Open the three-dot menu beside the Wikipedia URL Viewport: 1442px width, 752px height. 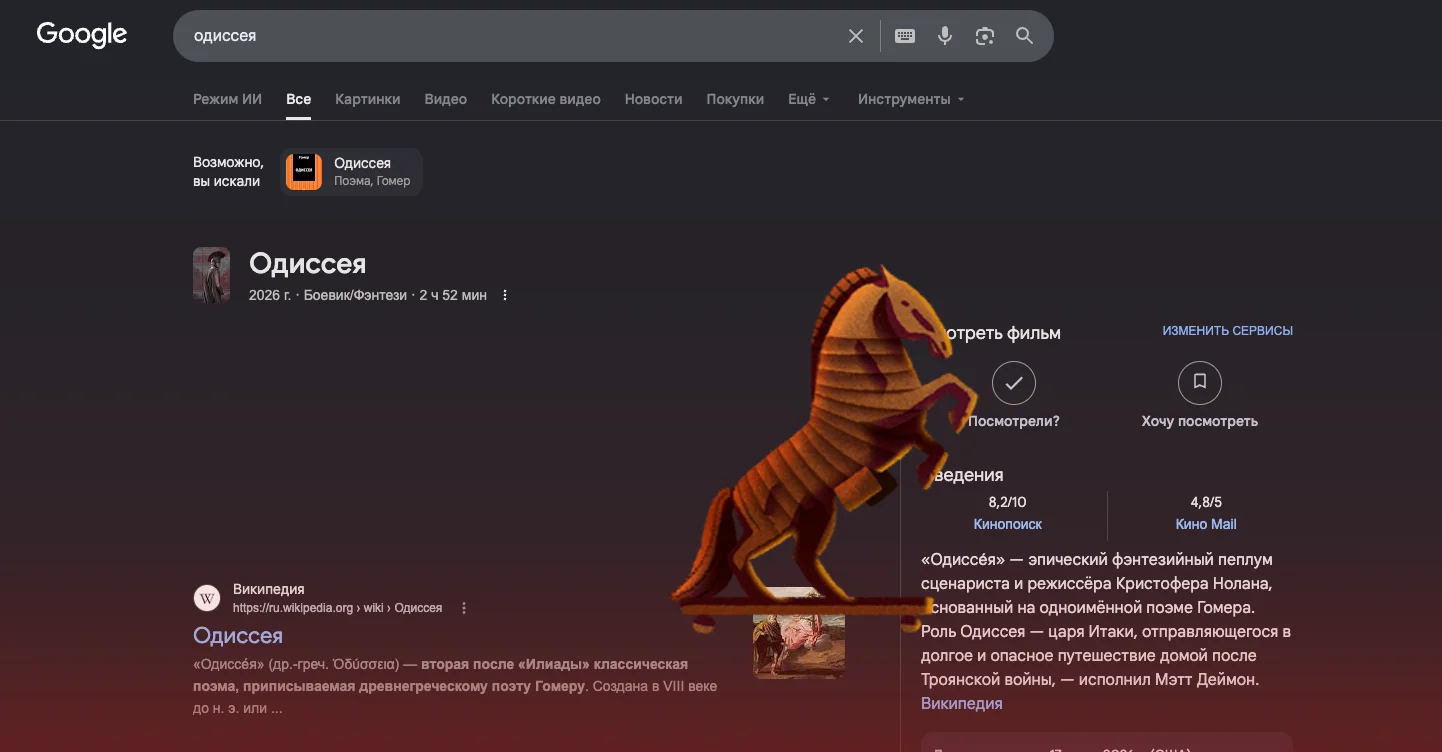point(464,608)
